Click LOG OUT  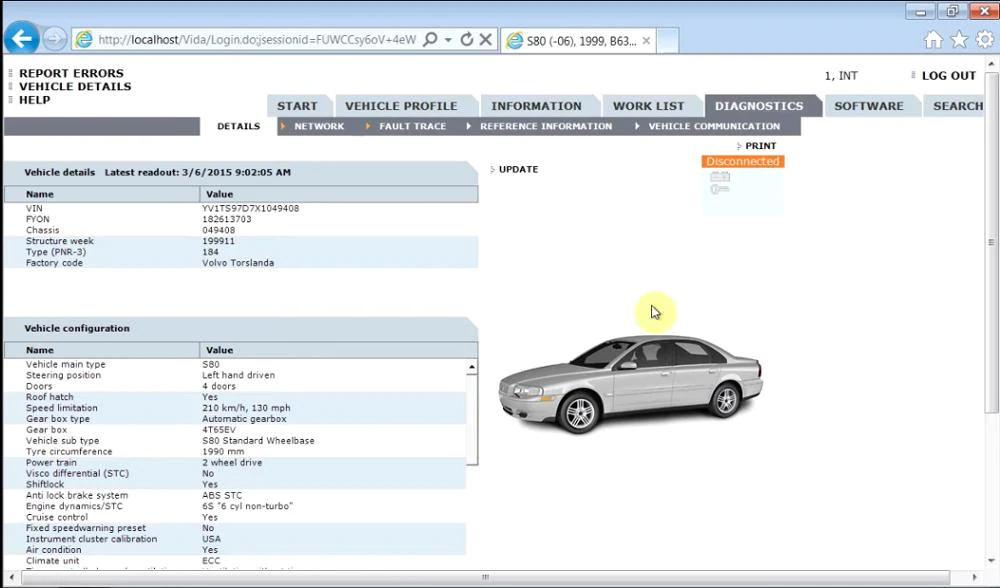(x=948, y=75)
